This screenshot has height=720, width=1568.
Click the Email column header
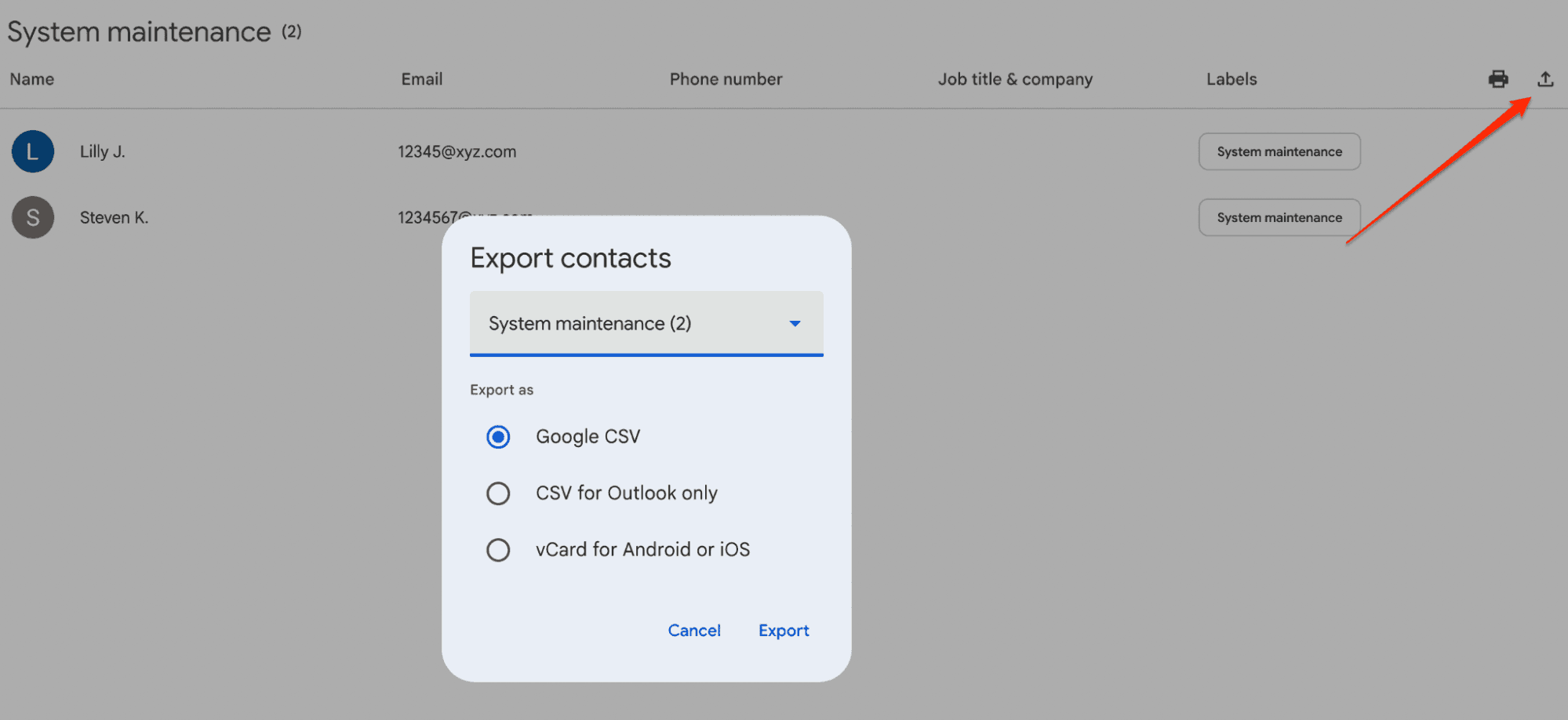coord(421,79)
